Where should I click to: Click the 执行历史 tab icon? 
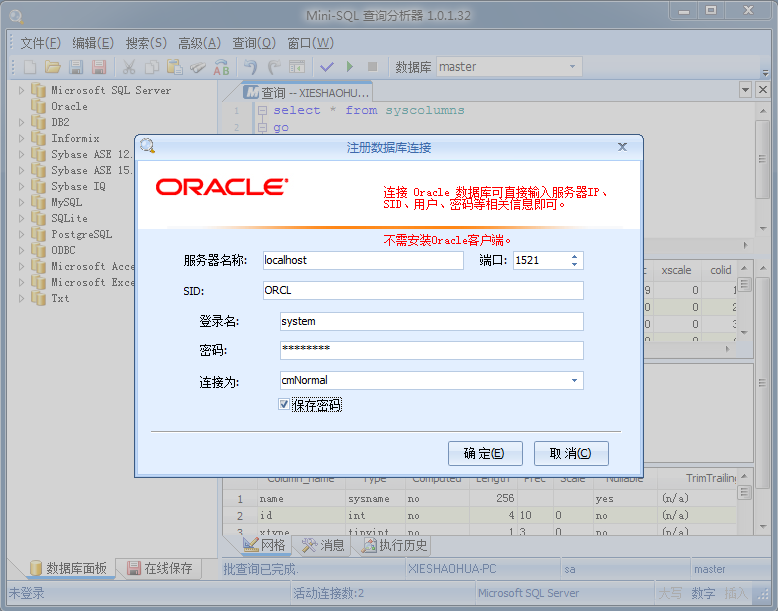369,545
